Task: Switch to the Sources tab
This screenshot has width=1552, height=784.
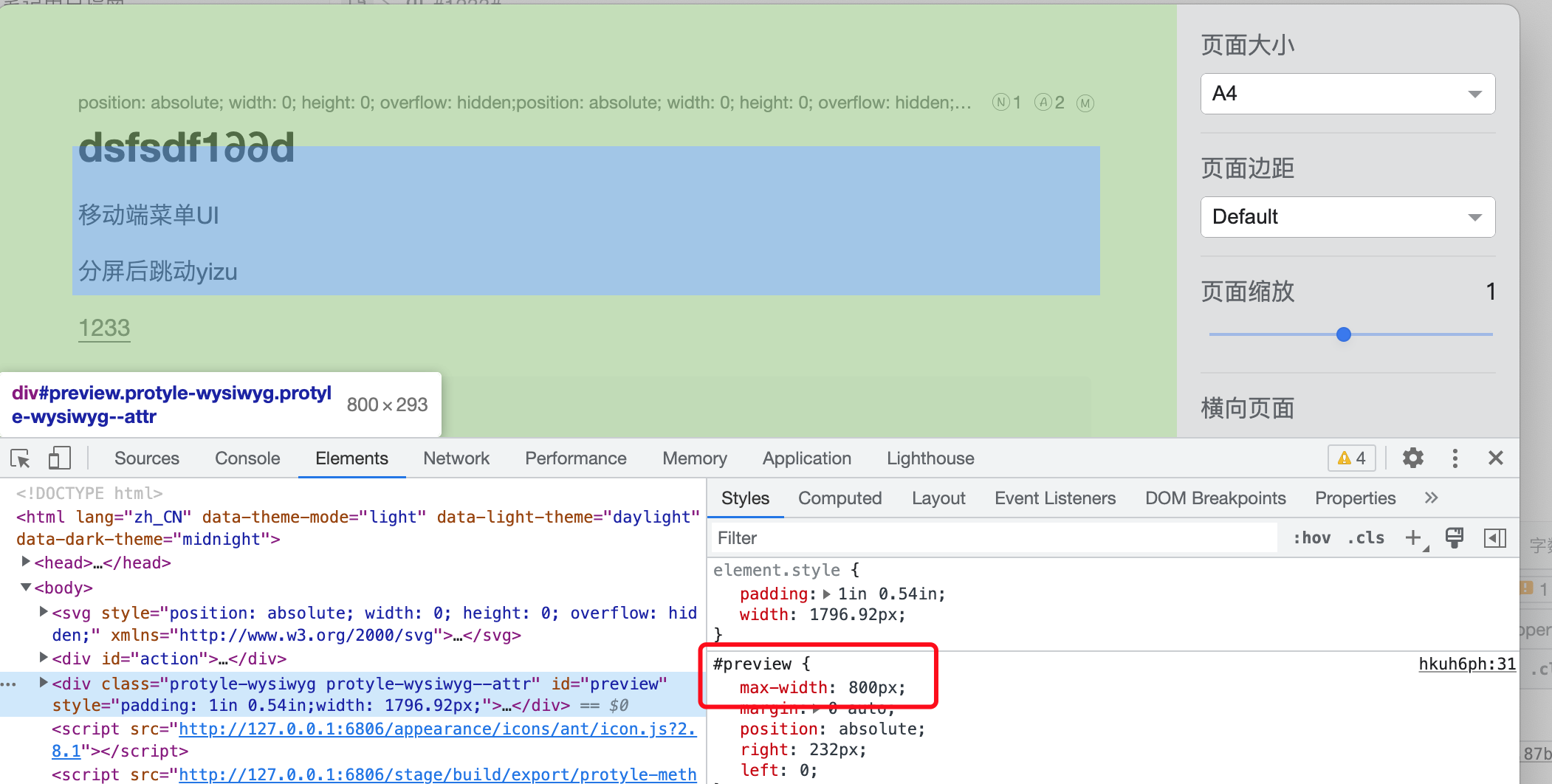Action: pos(146,458)
